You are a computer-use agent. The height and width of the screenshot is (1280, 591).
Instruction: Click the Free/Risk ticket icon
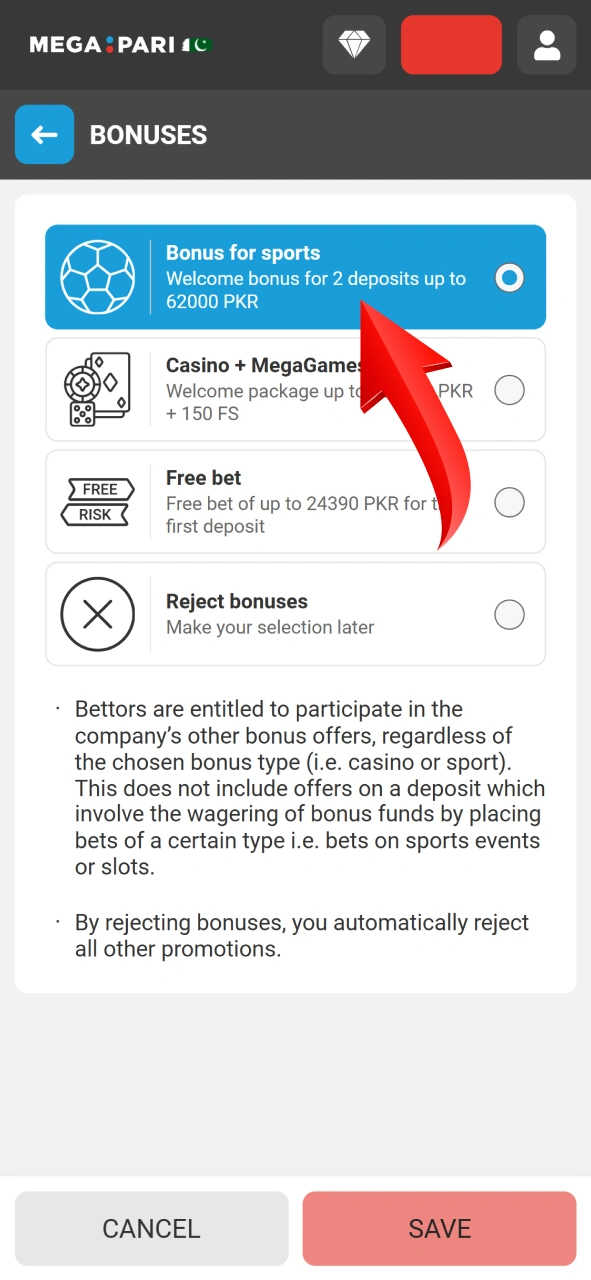coord(98,502)
